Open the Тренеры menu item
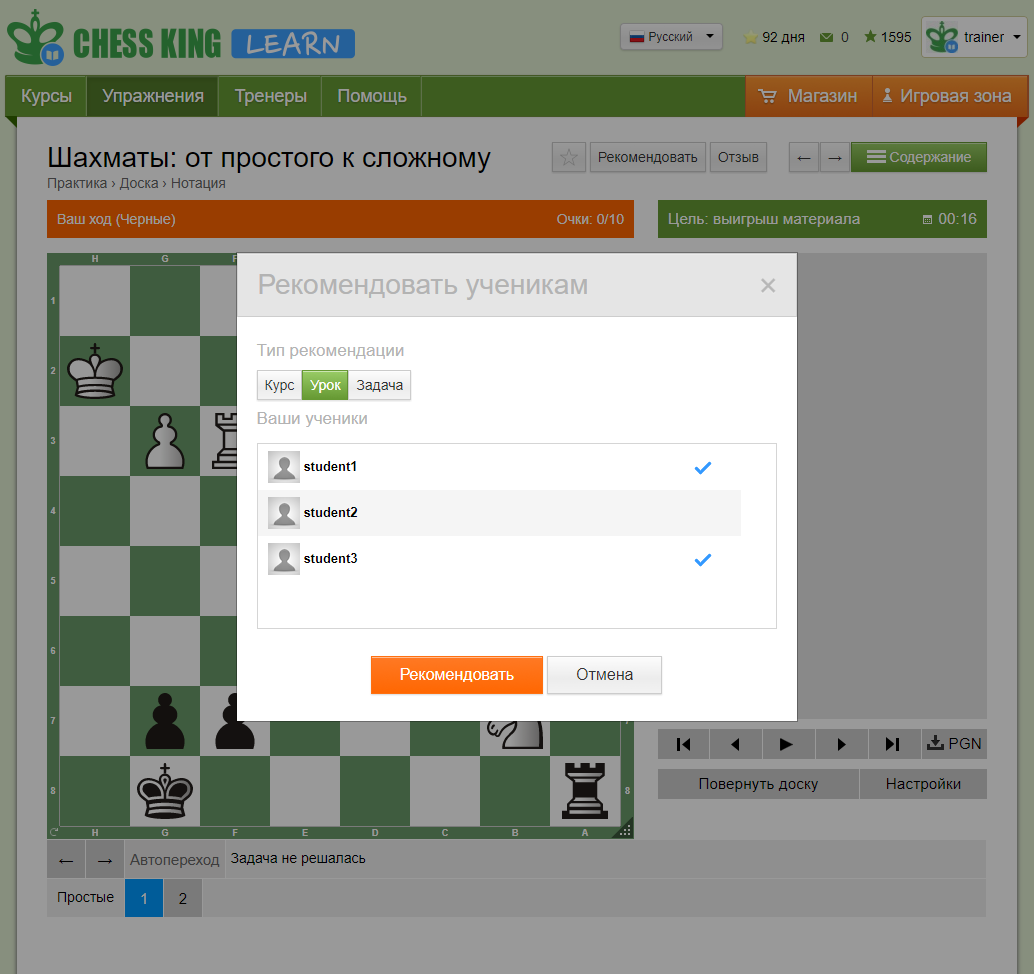Image resolution: width=1034 pixels, height=974 pixels. tap(270, 96)
